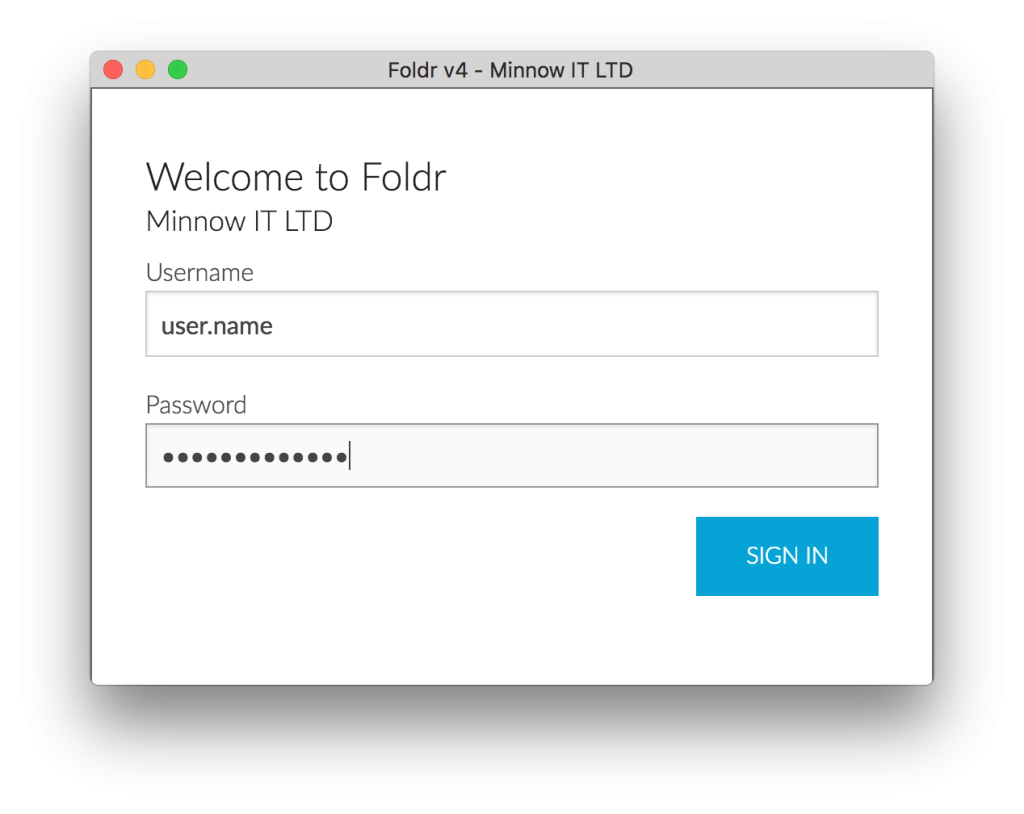Click SIGN IN to submit login credentials
Image resolution: width=1024 pixels, height=814 pixels.
point(787,556)
